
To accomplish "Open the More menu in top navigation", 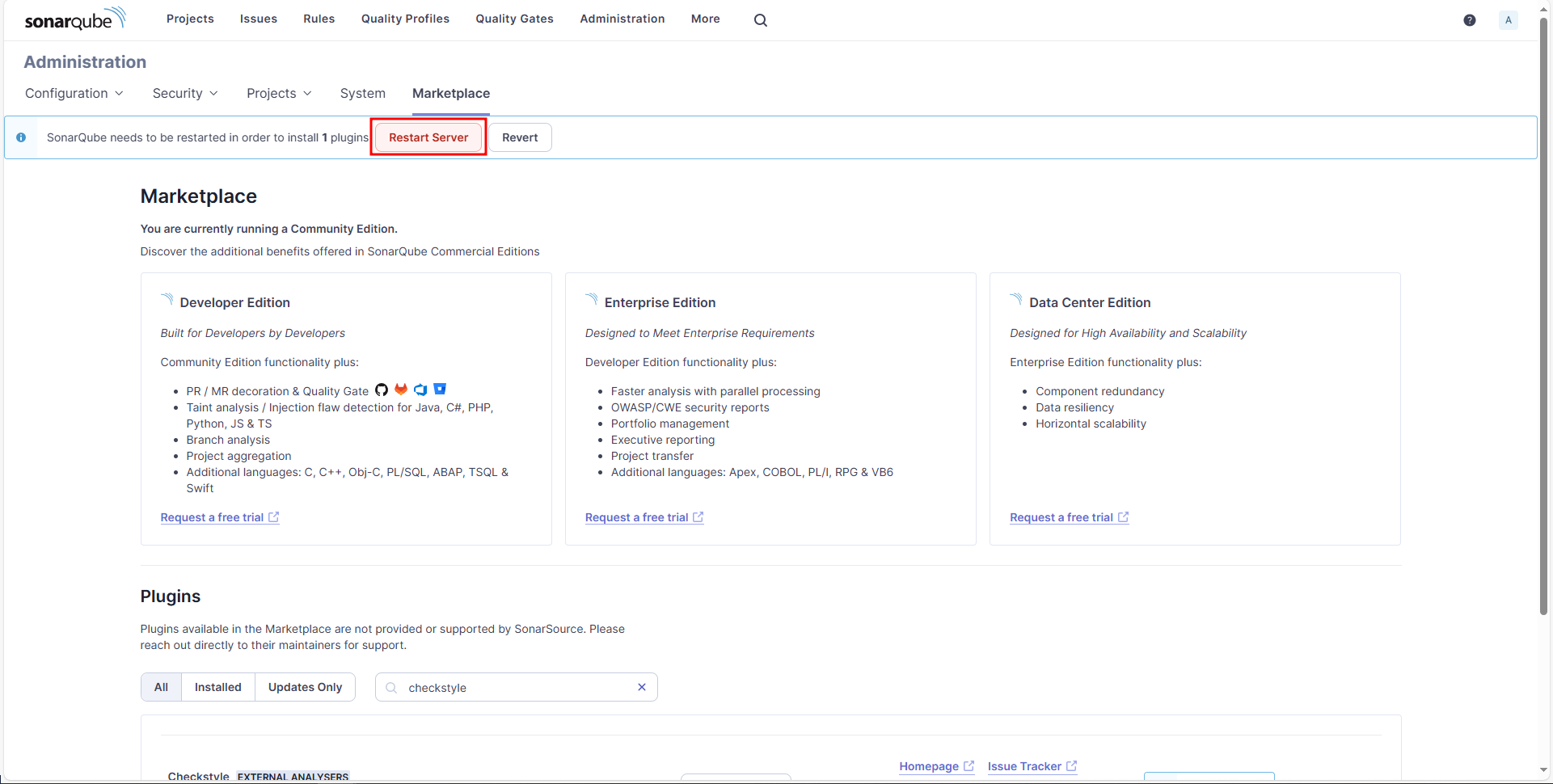I will point(705,19).
